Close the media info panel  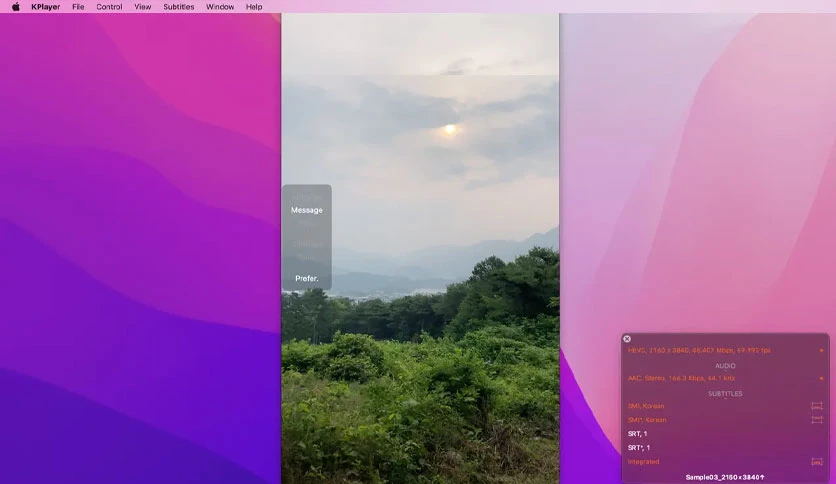(627, 339)
